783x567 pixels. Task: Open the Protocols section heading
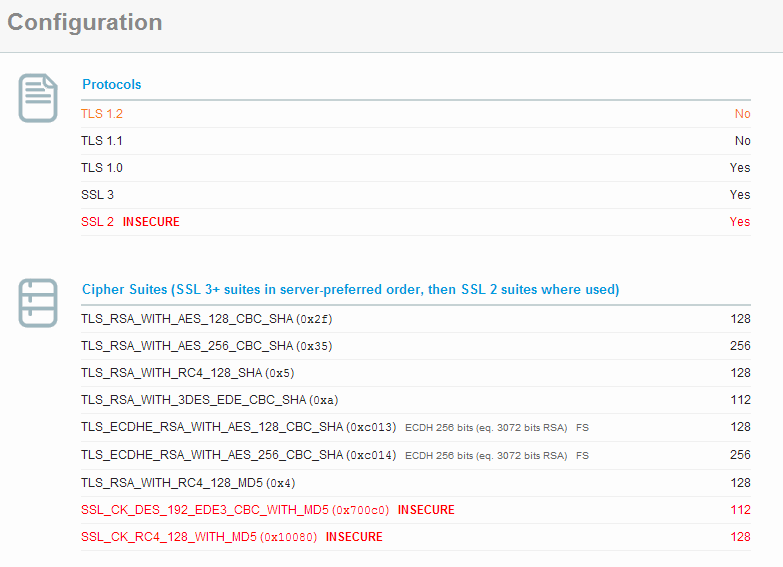[x=111, y=84]
